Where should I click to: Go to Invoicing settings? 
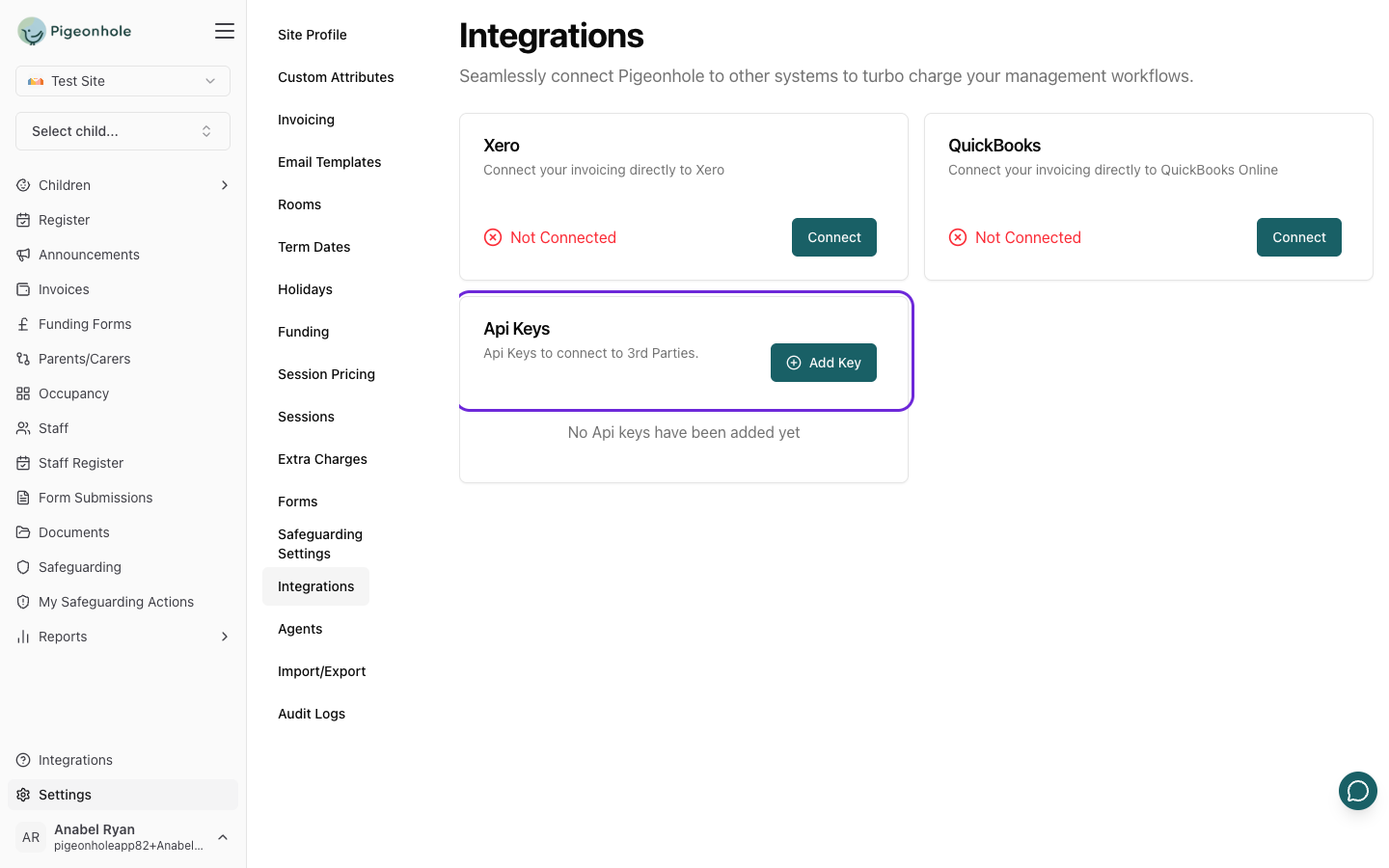coord(306,120)
